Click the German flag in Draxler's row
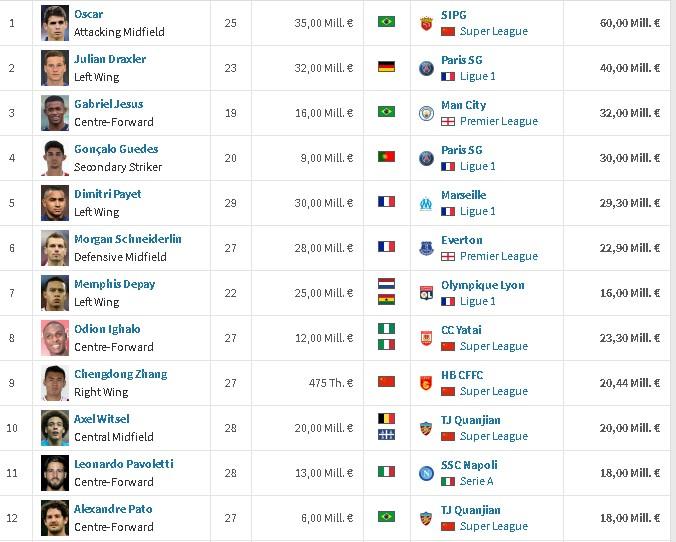Image resolution: width=676 pixels, height=542 pixels. (x=386, y=67)
